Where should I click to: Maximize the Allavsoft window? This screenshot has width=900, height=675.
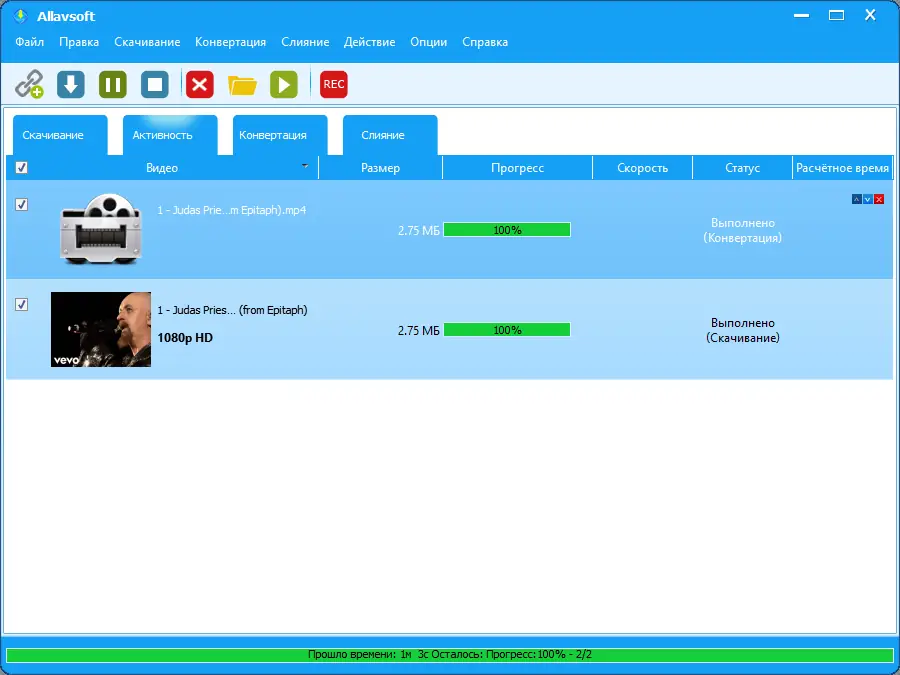point(836,15)
